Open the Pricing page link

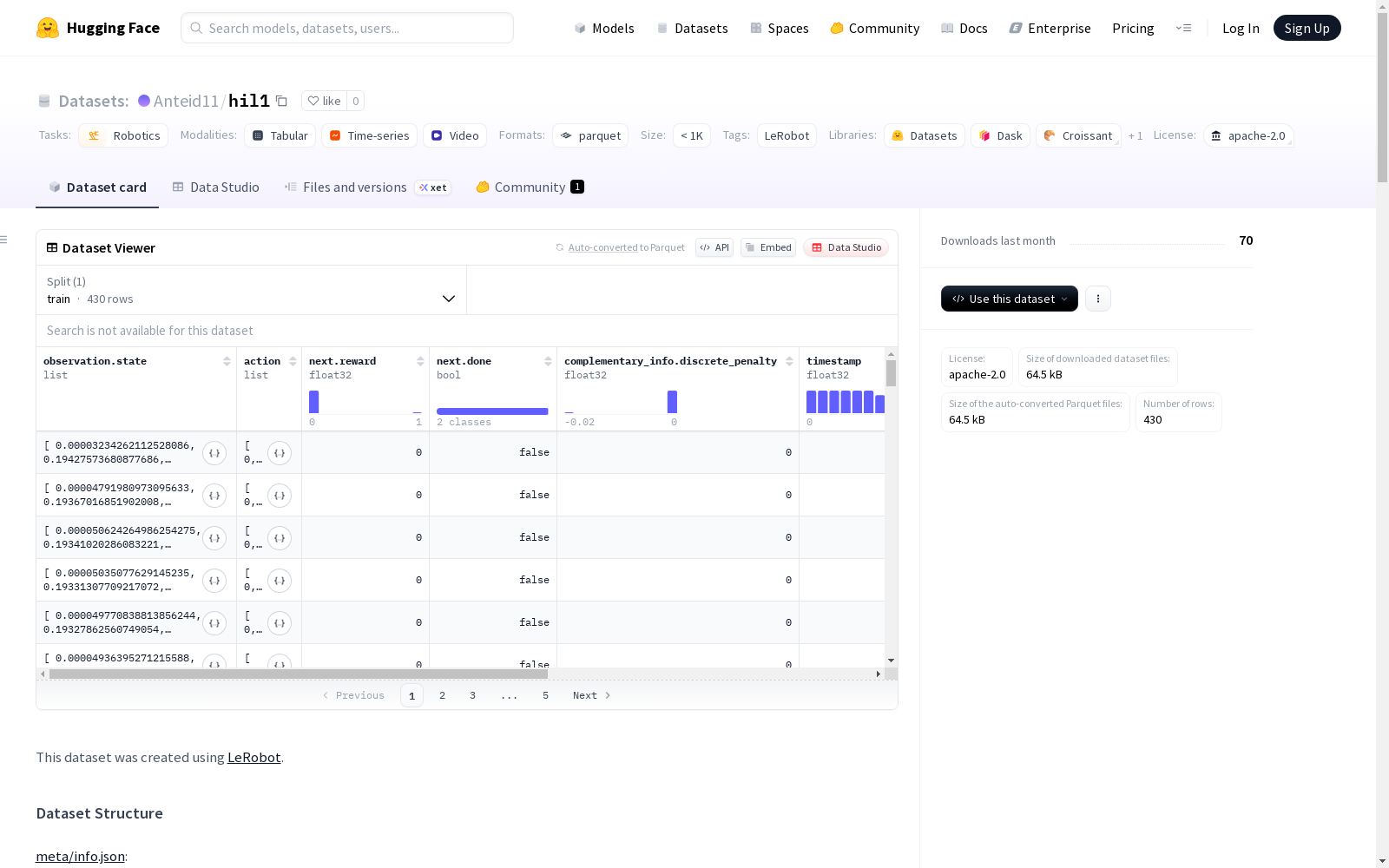[x=1133, y=28]
